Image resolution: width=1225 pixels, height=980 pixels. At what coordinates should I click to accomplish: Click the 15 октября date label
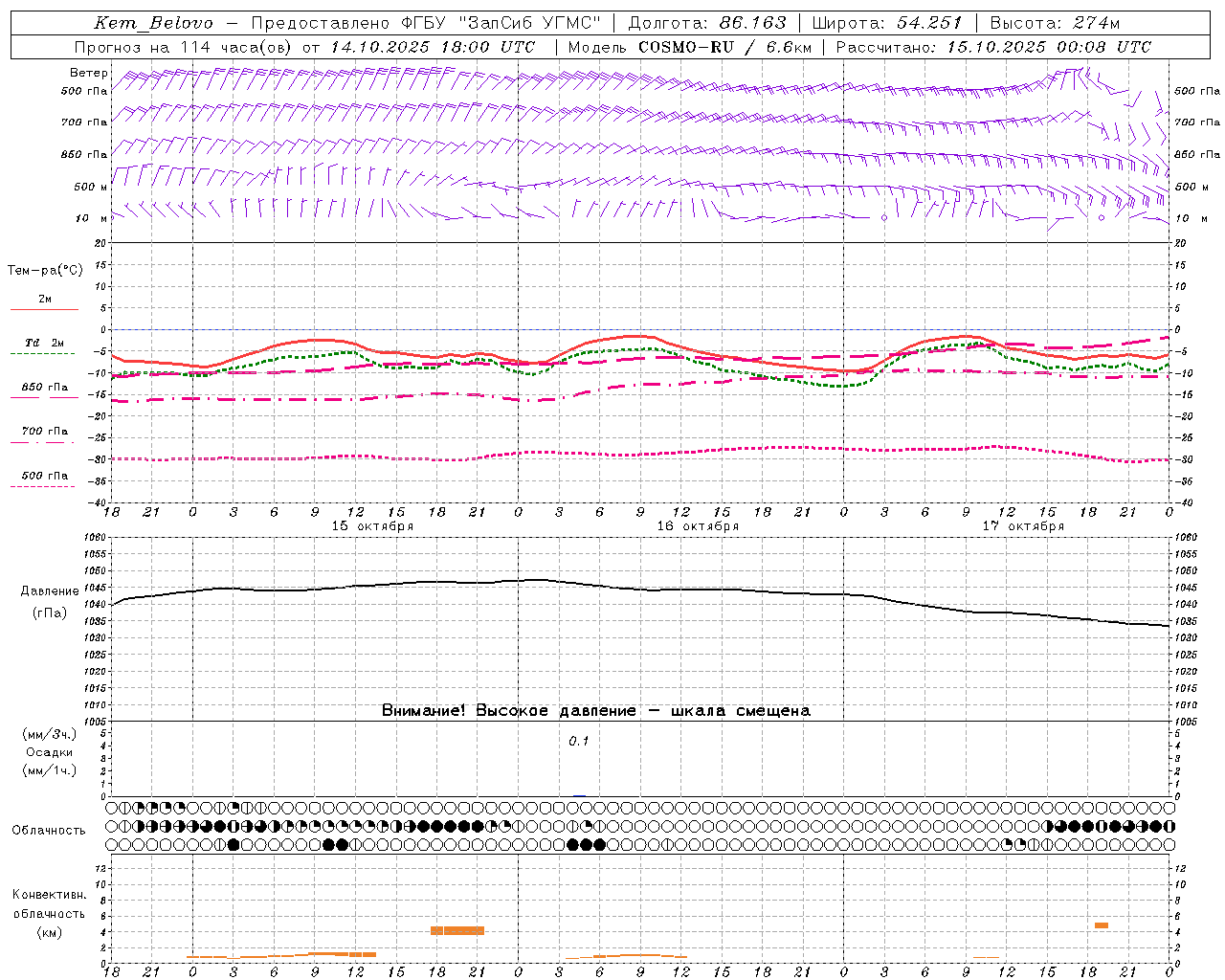pos(372,526)
